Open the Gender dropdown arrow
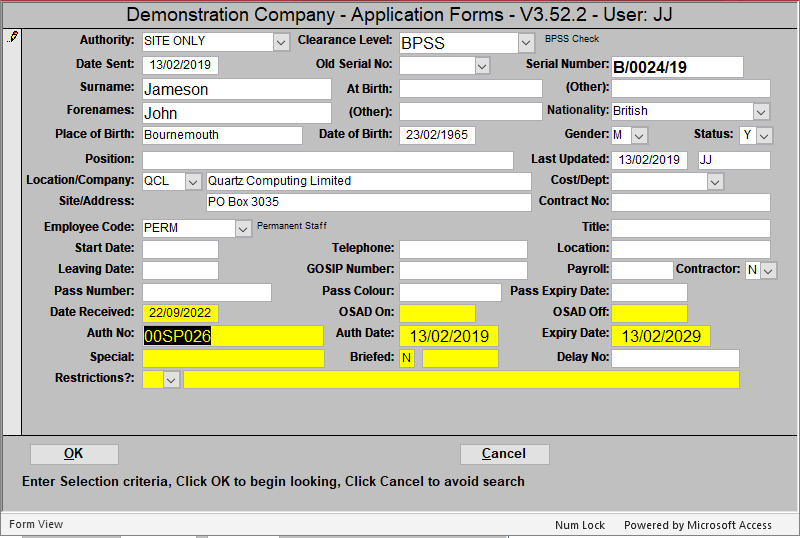 (x=639, y=135)
